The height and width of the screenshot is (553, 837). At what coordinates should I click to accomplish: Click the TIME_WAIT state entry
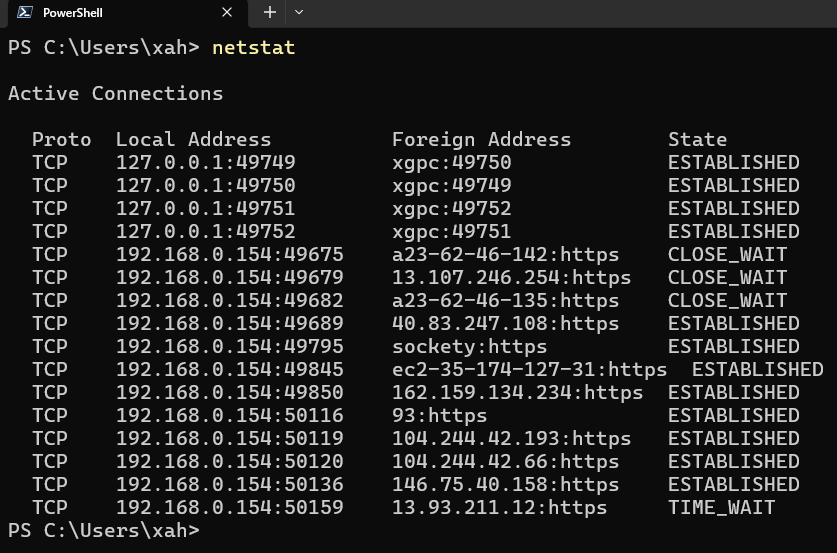[721, 507]
